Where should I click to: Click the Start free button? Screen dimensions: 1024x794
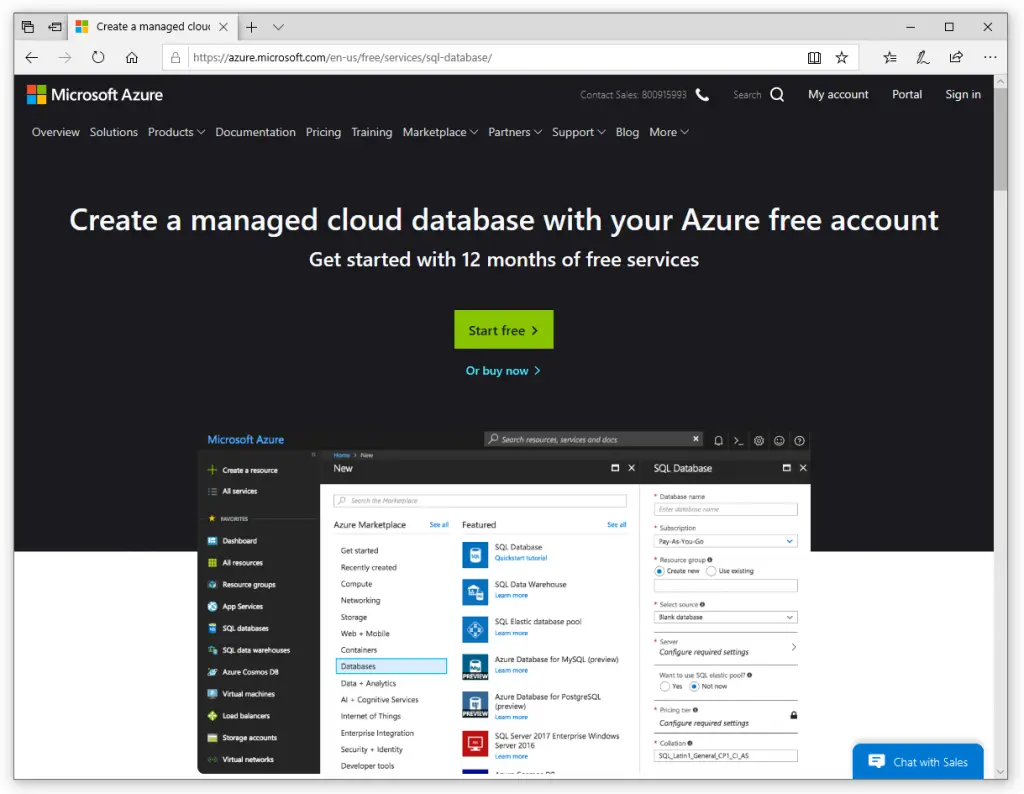[x=504, y=330]
